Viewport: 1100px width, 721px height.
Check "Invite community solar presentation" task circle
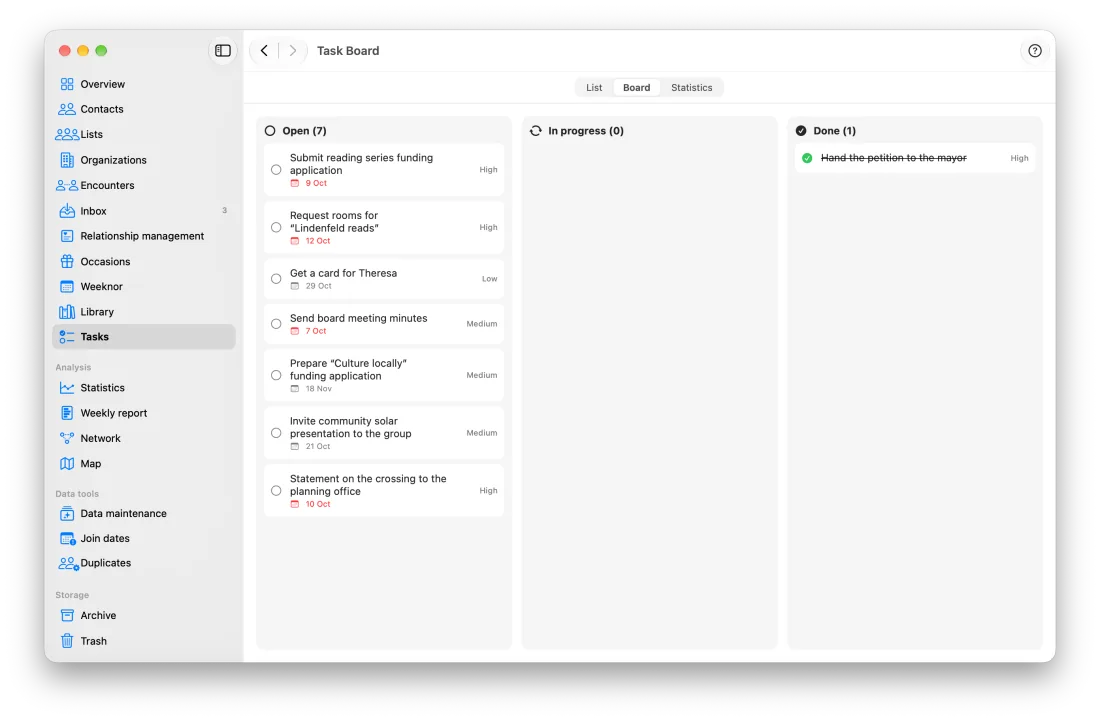point(276,433)
